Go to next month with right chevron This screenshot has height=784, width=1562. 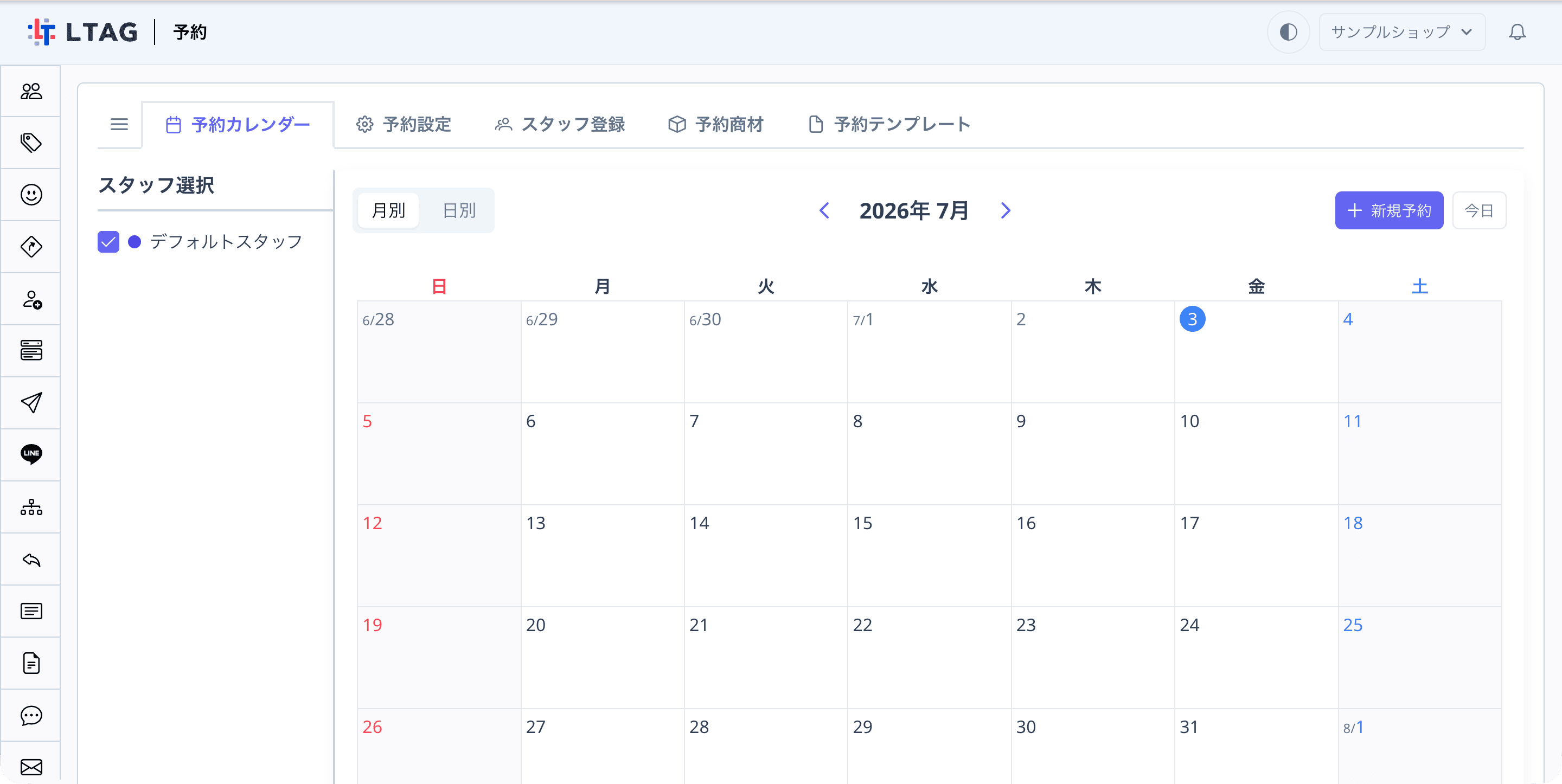click(x=1006, y=210)
